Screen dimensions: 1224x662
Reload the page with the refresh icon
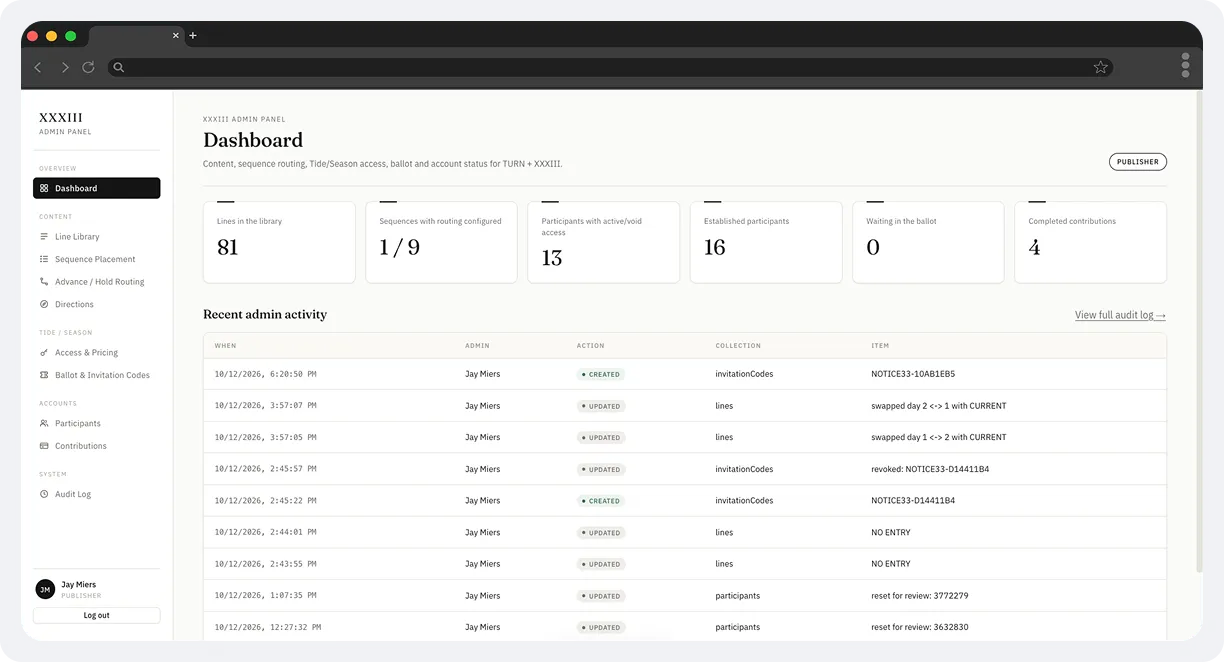[88, 67]
